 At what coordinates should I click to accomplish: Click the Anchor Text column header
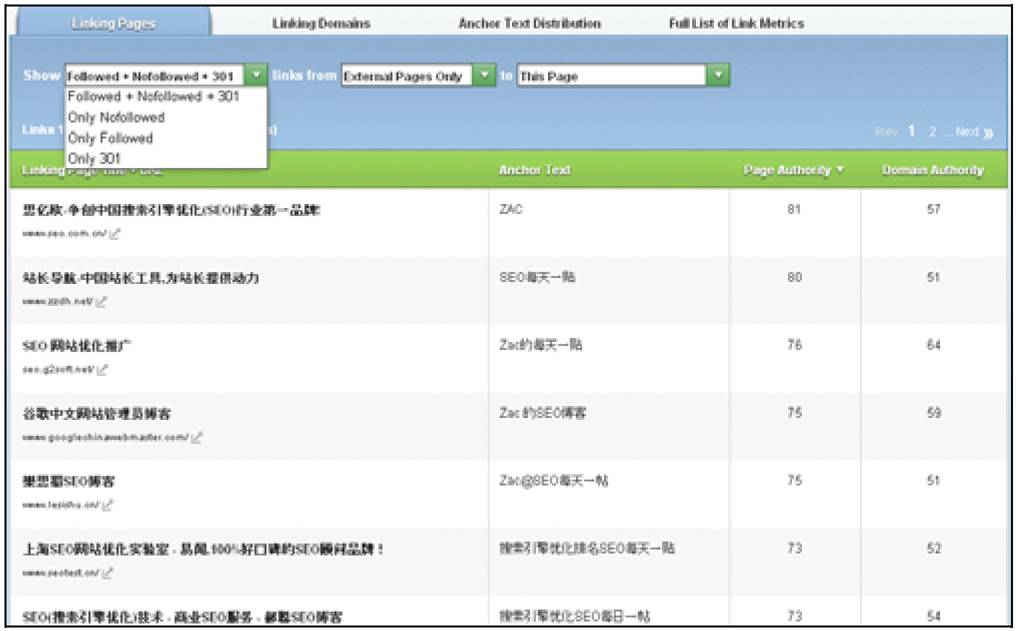(x=535, y=170)
